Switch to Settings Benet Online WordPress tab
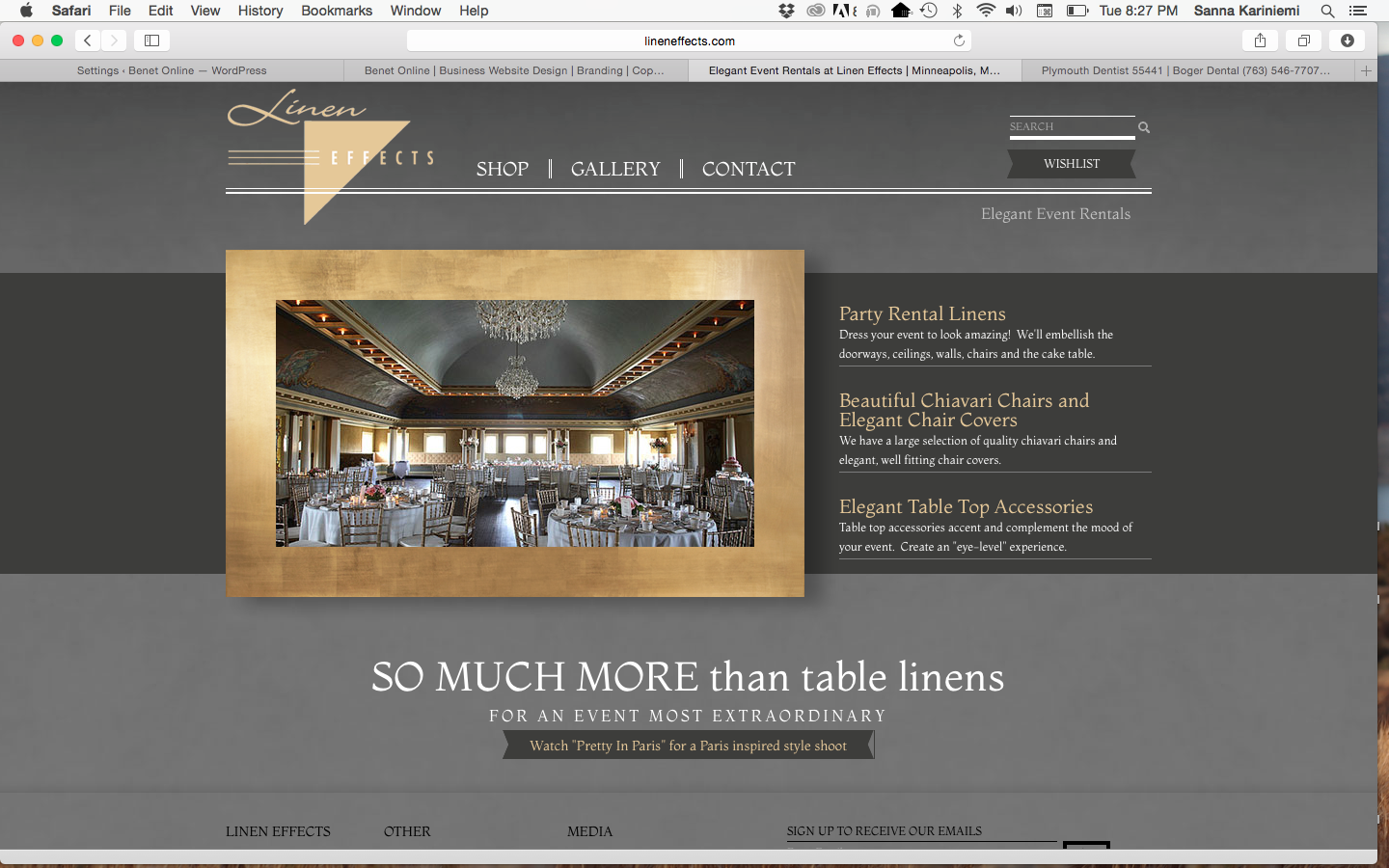This screenshot has width=1389, height=868. (172, 70)
